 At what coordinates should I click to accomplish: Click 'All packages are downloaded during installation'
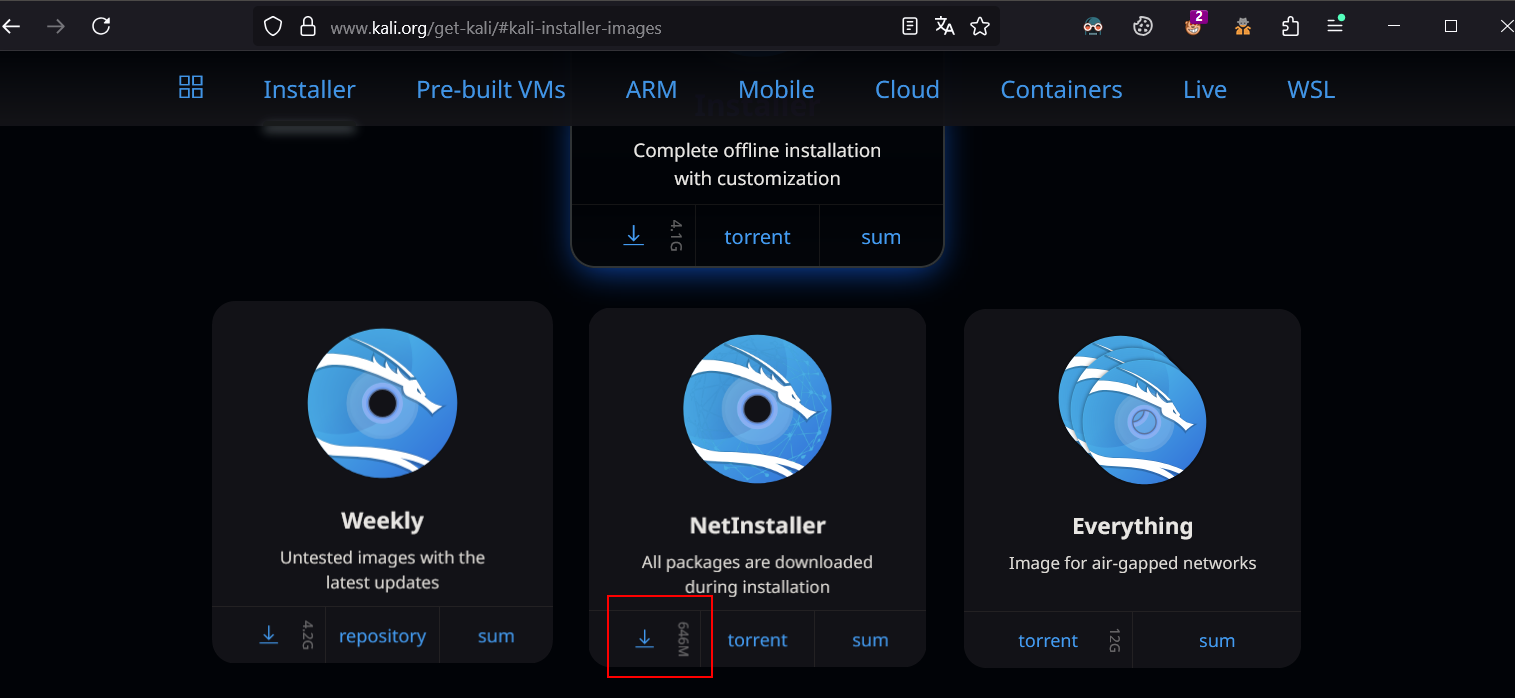point(757,575)
